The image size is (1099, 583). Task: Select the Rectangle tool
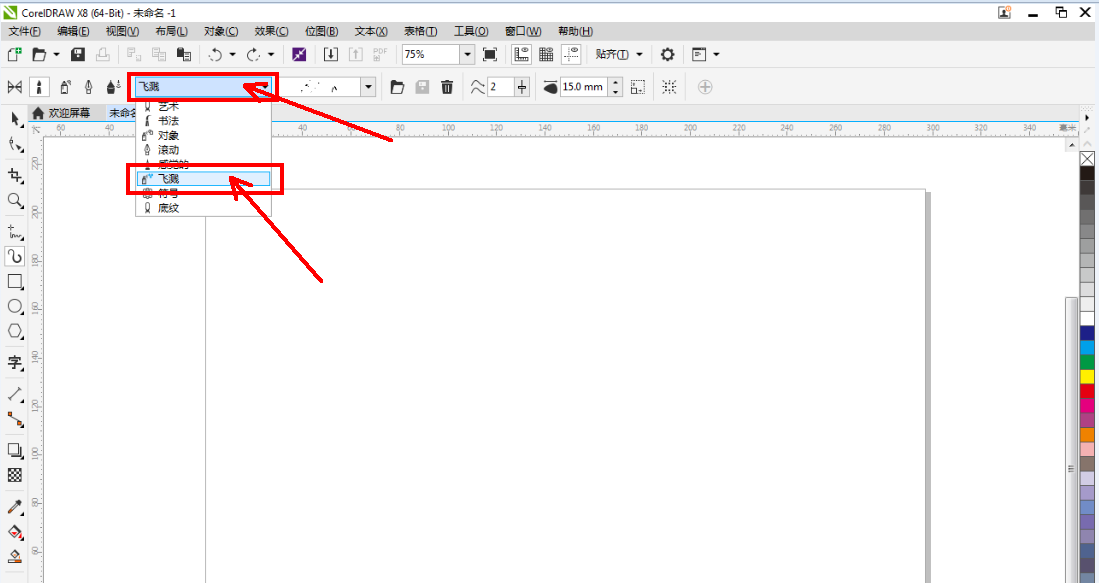pos(15,282)
